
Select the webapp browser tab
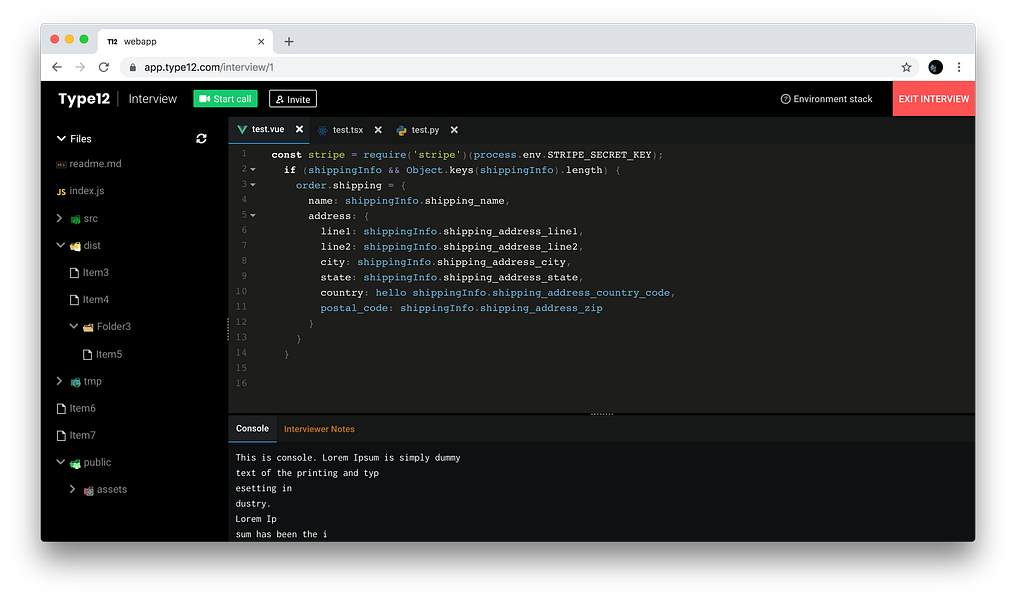[186, 41]
